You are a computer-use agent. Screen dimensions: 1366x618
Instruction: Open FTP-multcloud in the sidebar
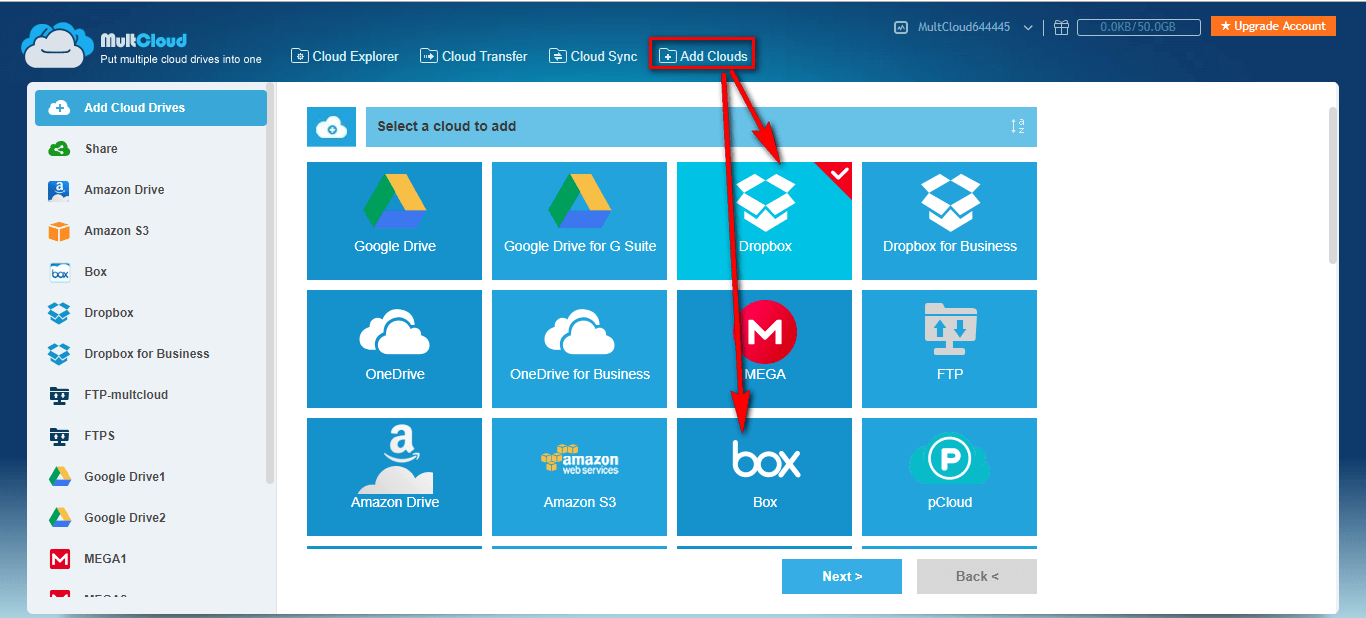coord(151,395)
